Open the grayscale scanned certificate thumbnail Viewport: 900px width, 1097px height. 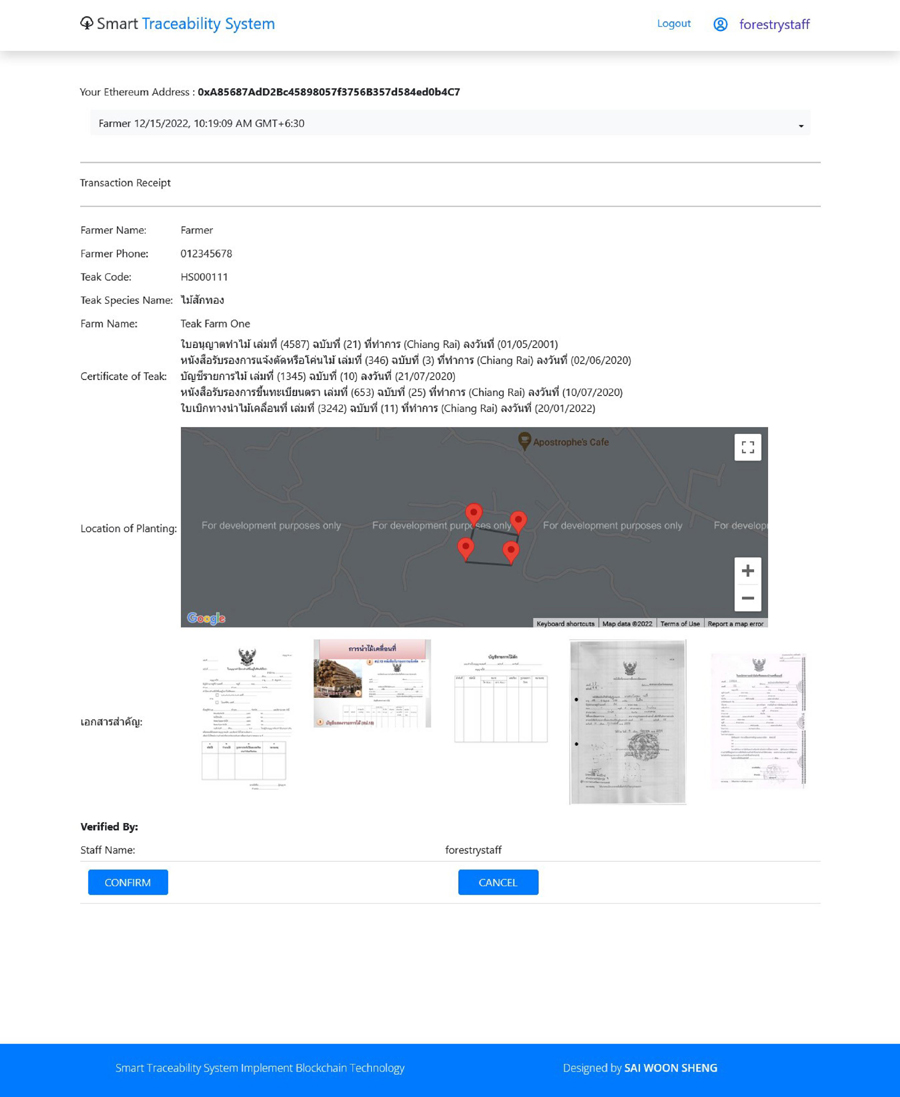point(628,721)
